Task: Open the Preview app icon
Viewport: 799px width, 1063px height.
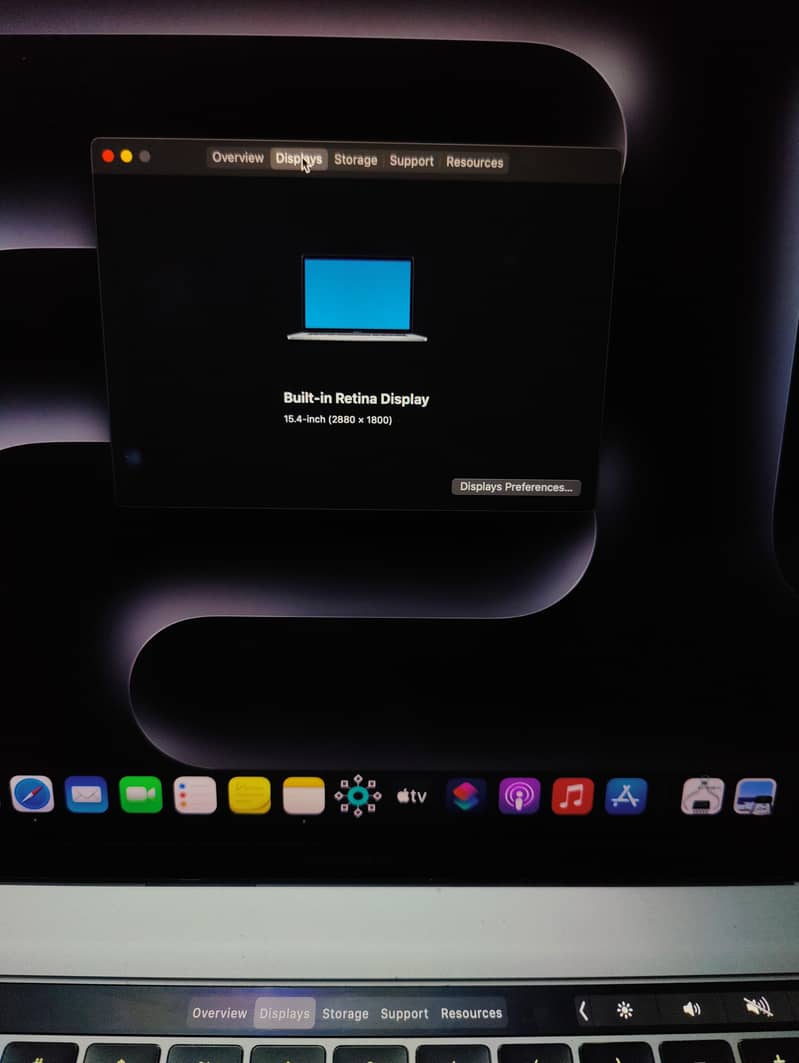Action: pyautogui.click(x=755, y=797)
